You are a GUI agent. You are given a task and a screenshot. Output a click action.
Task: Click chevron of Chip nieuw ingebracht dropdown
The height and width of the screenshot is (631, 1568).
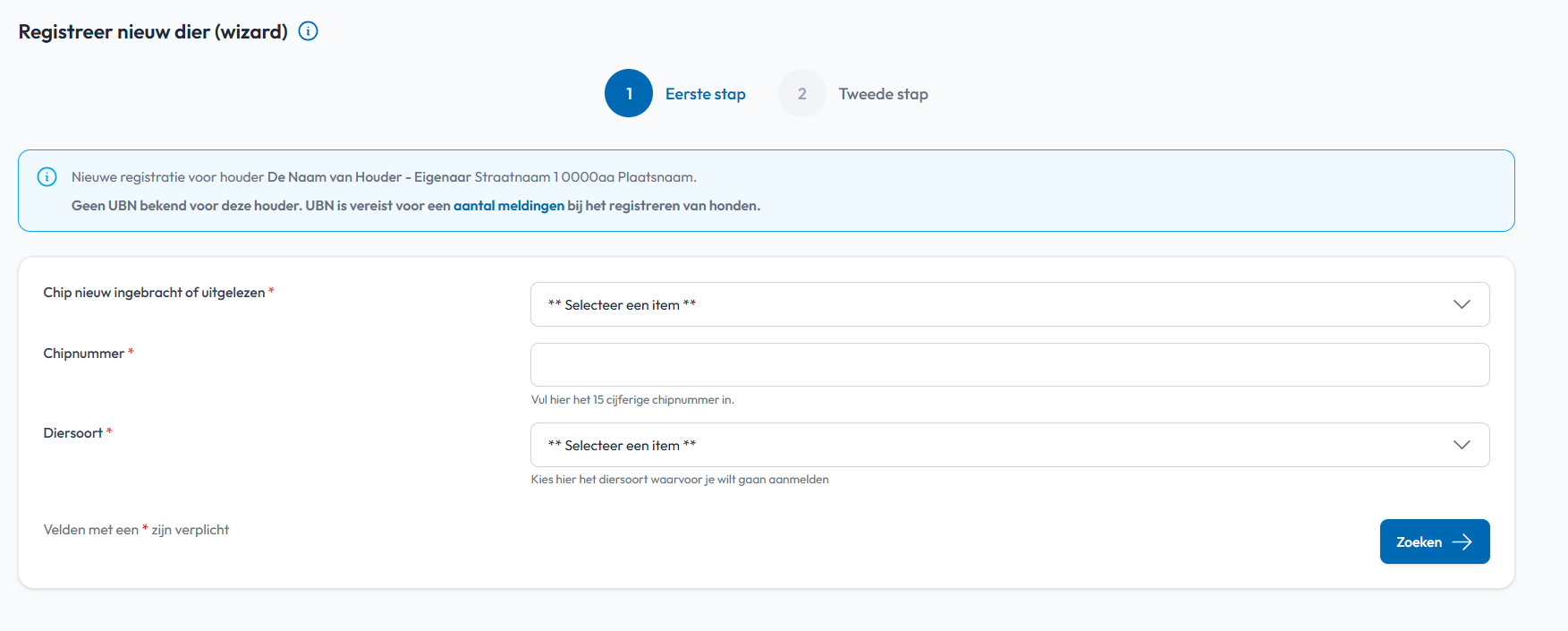pos(1462,304)
